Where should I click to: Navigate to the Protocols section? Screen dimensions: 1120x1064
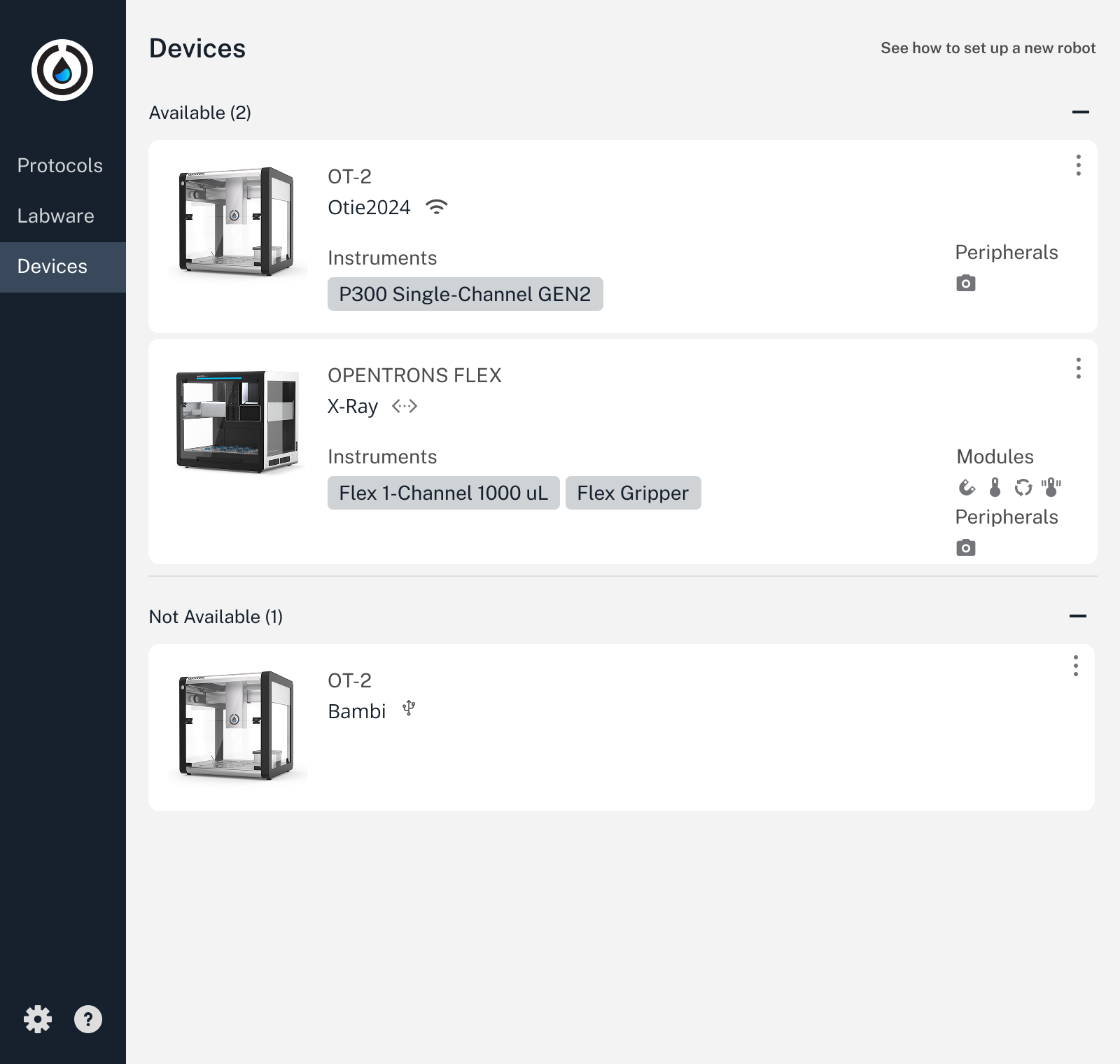click(60, 165)
